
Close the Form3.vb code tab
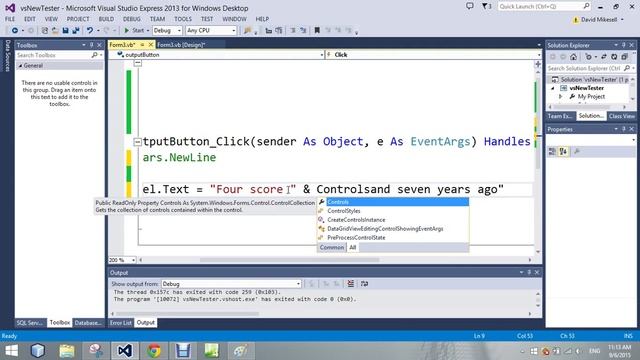[150, 45]
